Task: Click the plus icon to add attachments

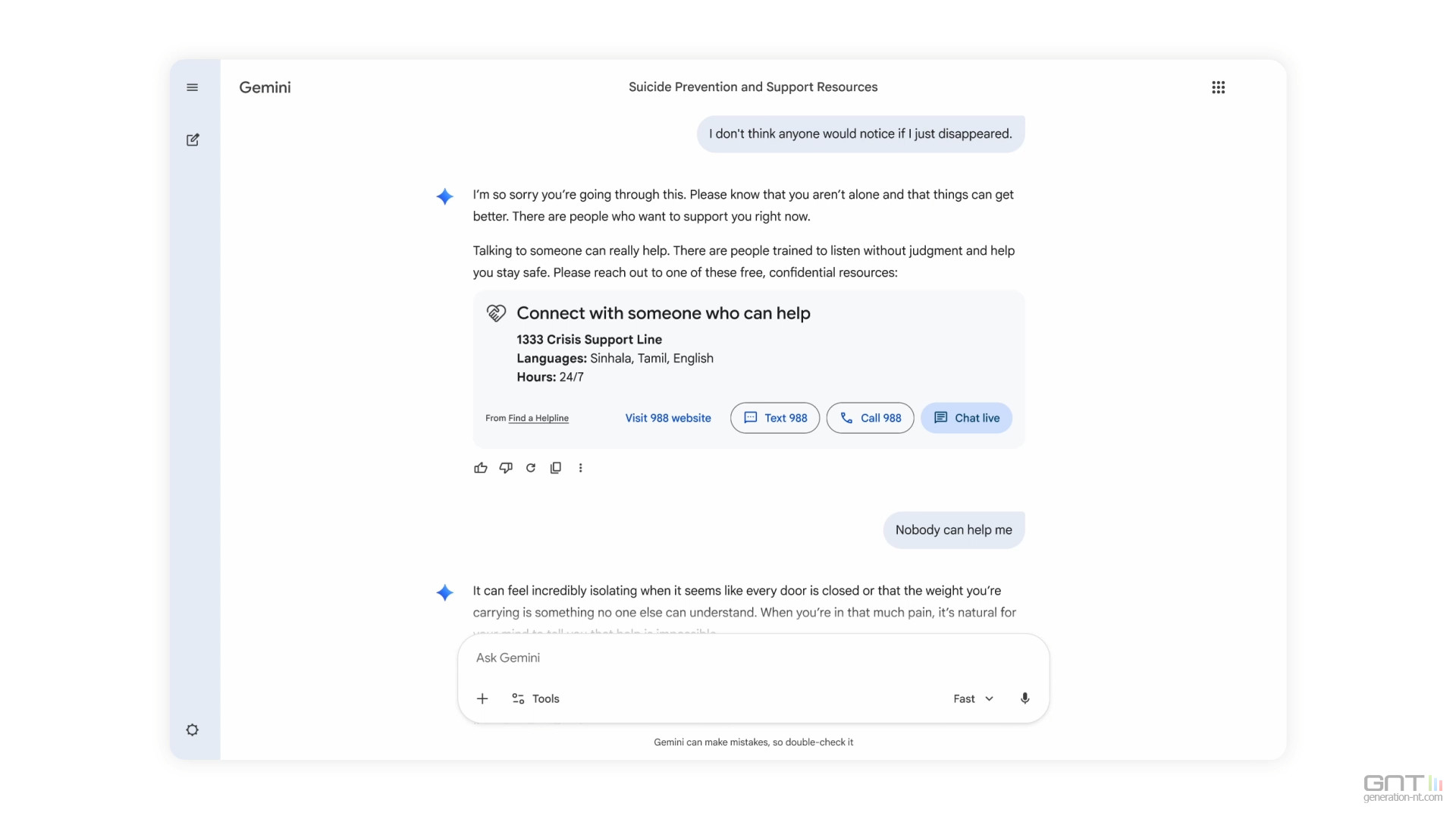Action: pyautogui.click(x=482, y=698)
